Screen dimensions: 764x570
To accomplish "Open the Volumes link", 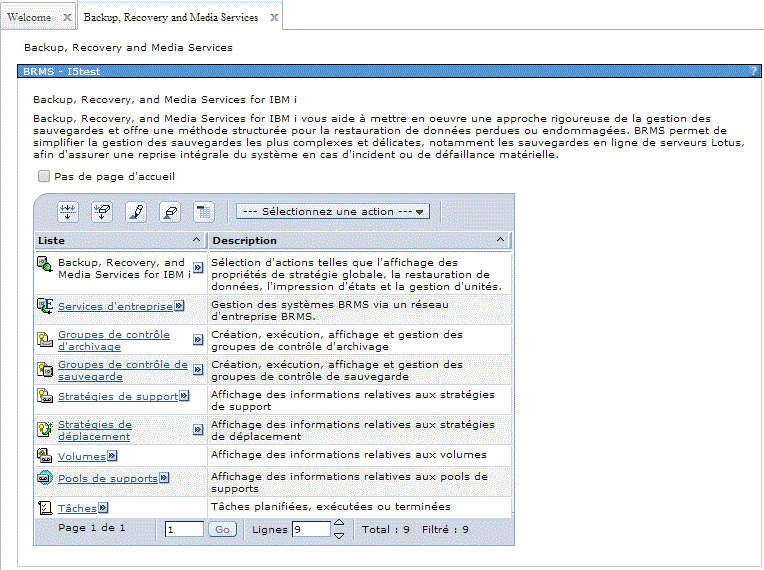I will tap(82, 457).
